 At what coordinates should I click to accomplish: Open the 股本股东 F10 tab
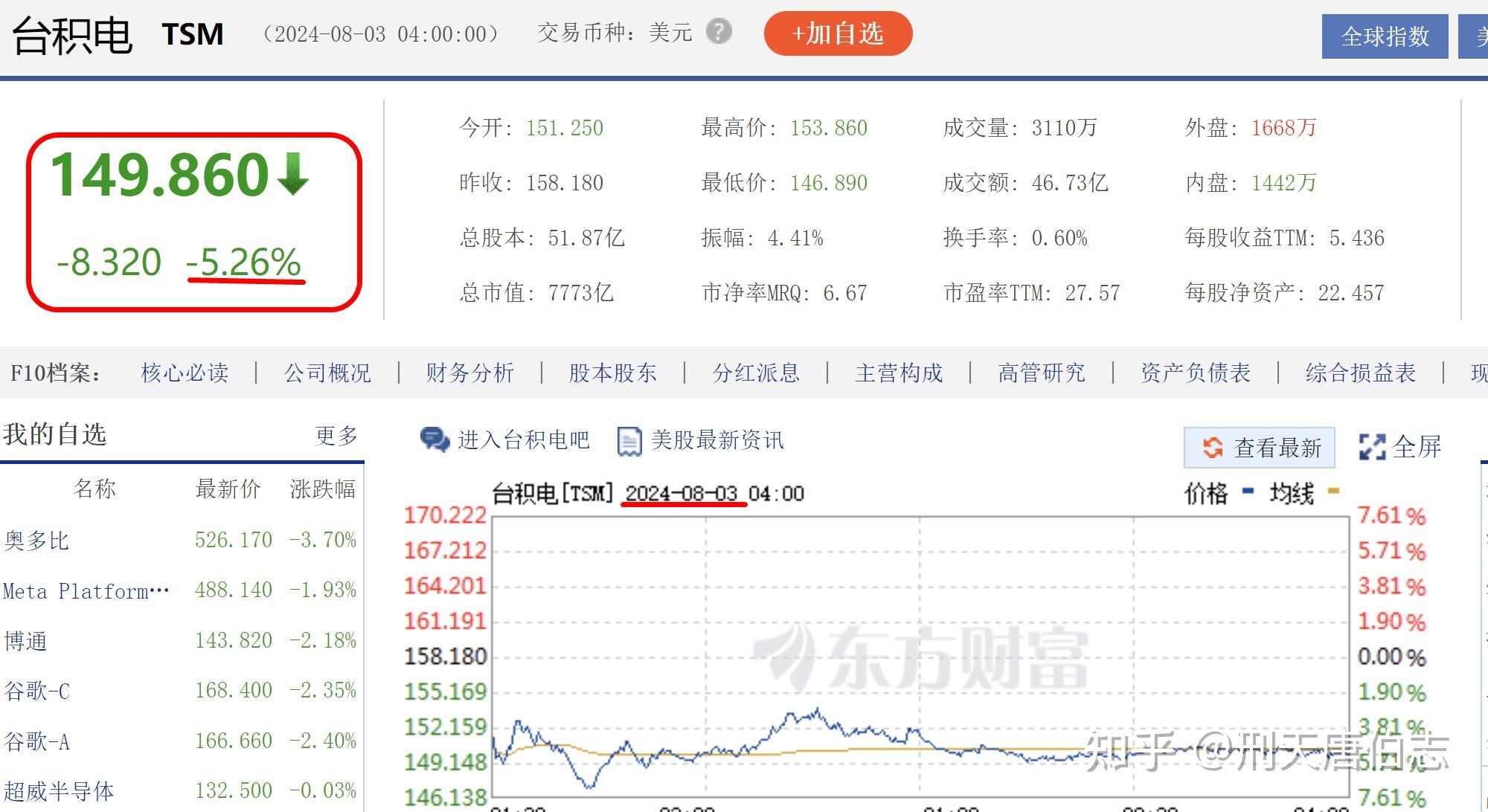click(613, 373)
